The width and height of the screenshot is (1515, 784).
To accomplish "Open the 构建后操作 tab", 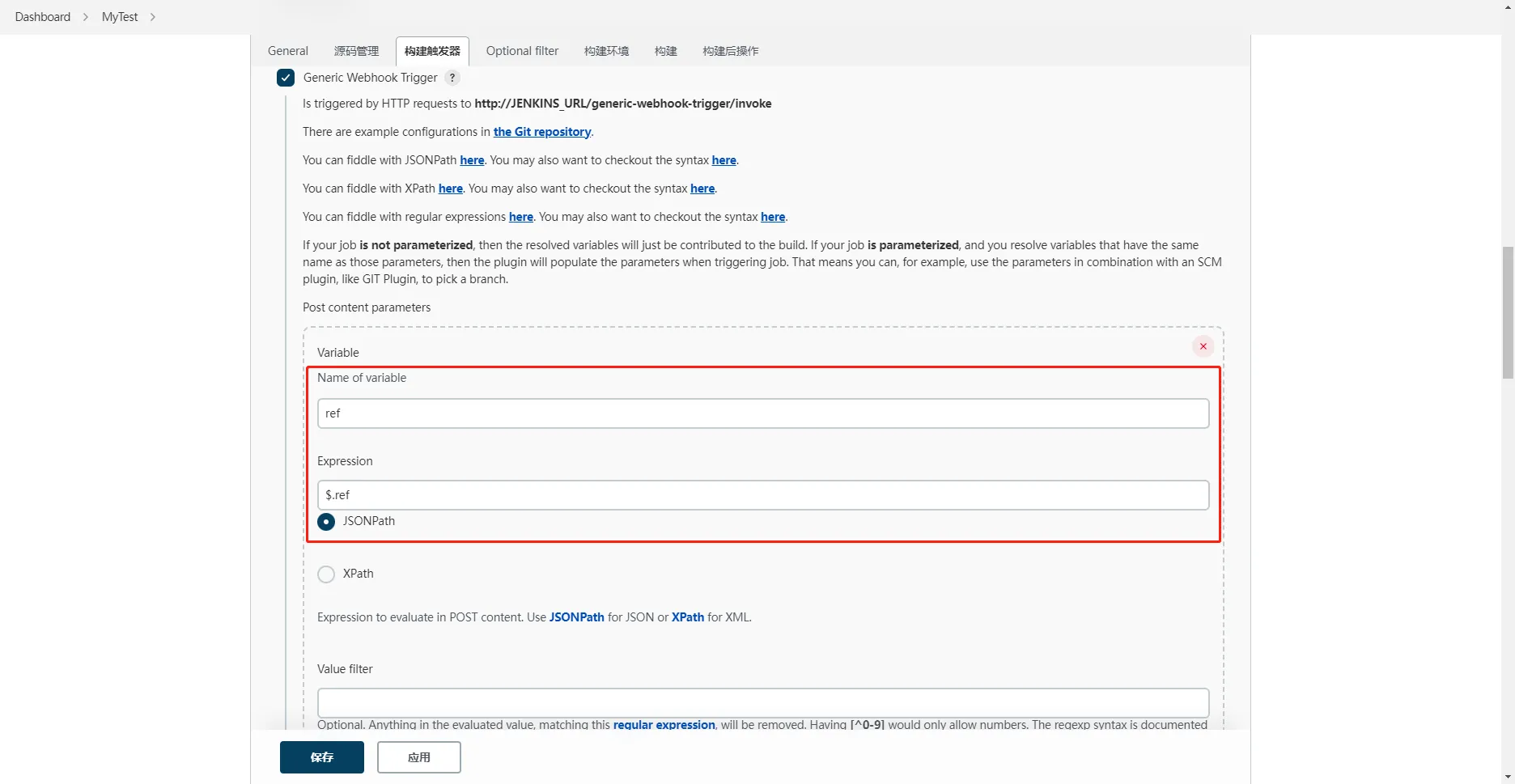I will [x=730, y=51].
